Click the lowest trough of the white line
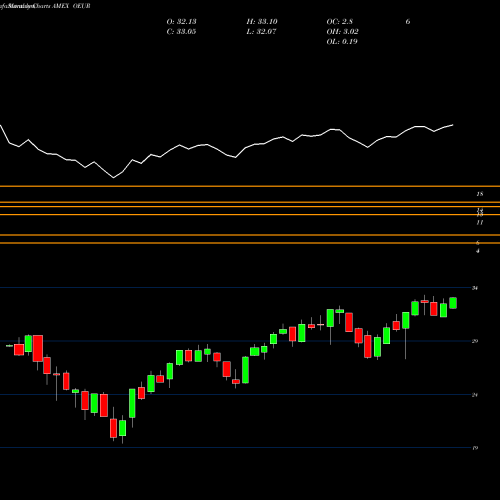This screenshot has width=500, height=500. pyautogui.click(x=113, y=178)
